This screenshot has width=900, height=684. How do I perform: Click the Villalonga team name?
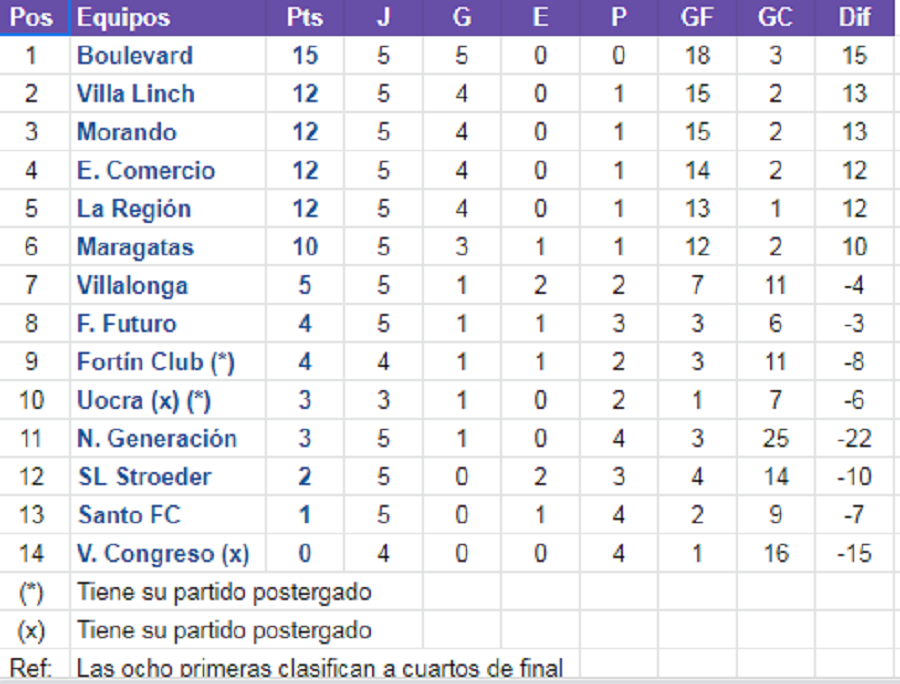pos(132,286)
